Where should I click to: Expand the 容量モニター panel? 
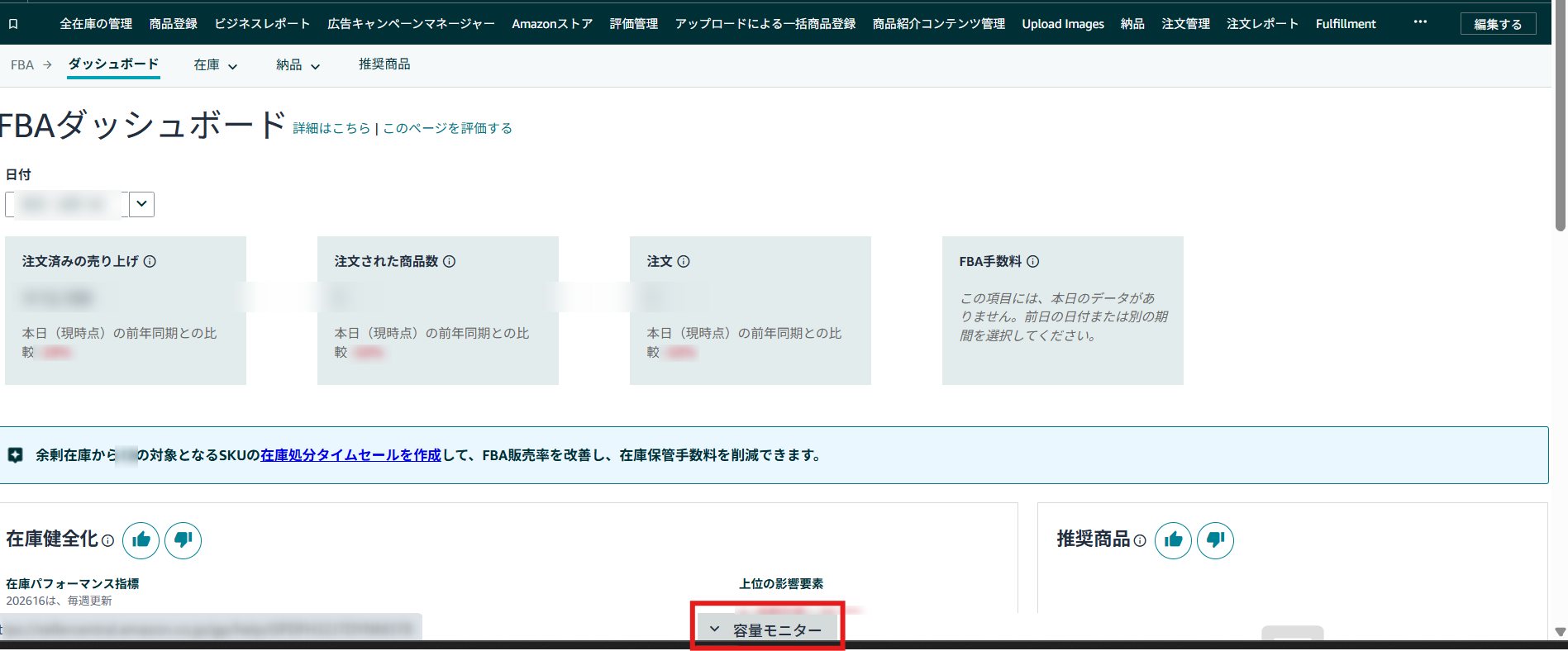click(x=766, y=630)
